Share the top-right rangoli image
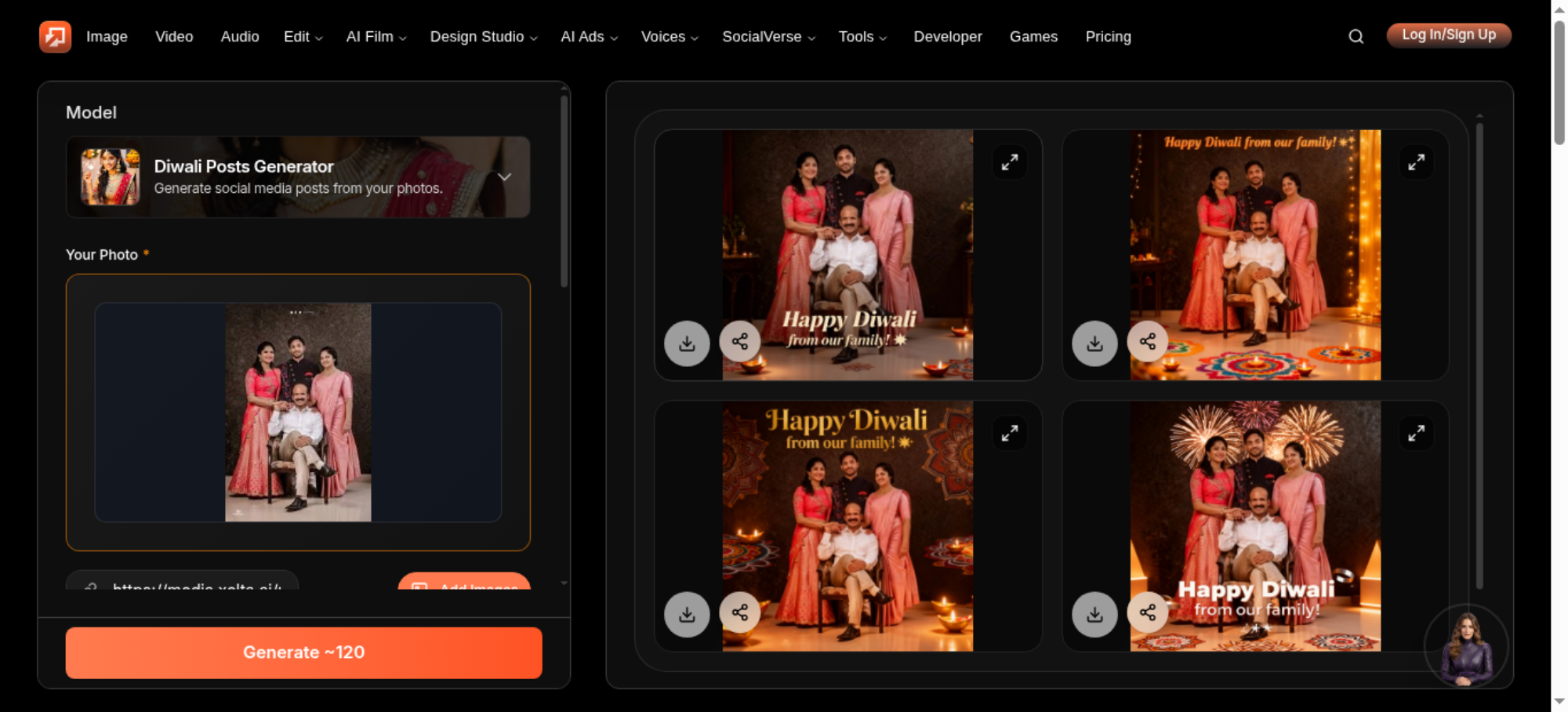This screenshot has width=1568, height=712. 1148,341
